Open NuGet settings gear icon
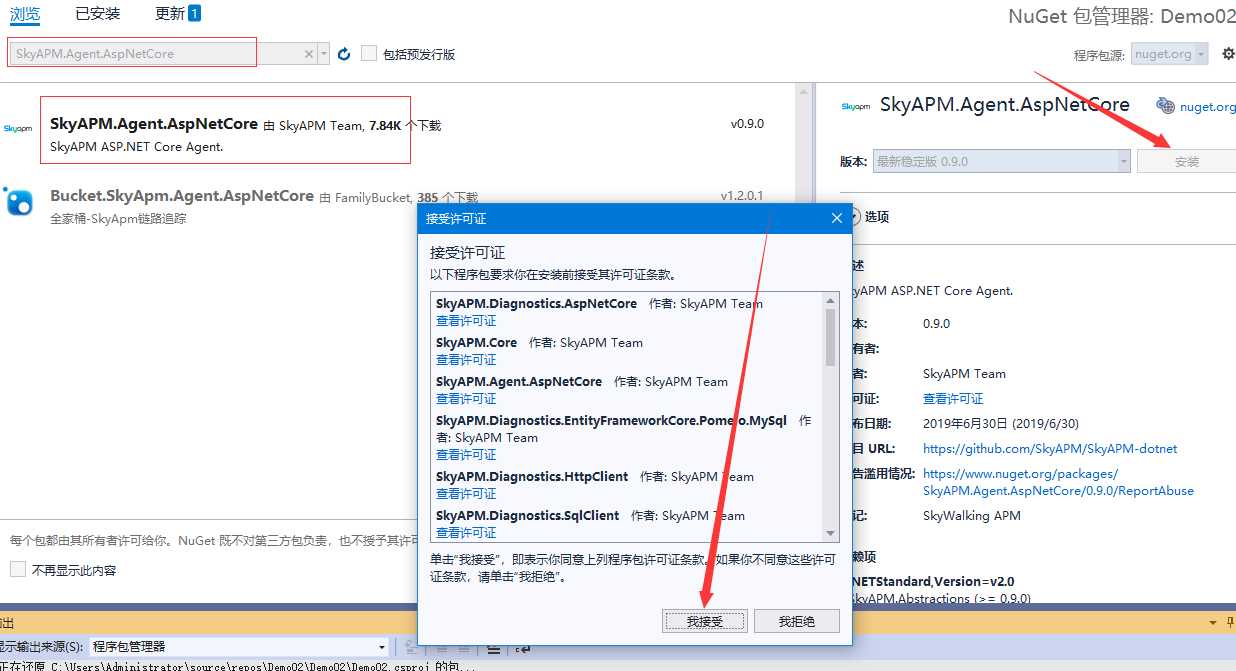The image size is (1236, 671). click(1228, 54)
